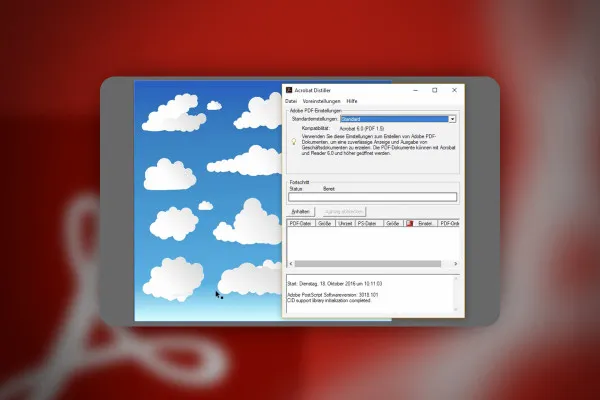Viewport: 600px width, 400px height.
Task: Click the Acrobat Distiller title bar icon
Action: tap(289, 90)
